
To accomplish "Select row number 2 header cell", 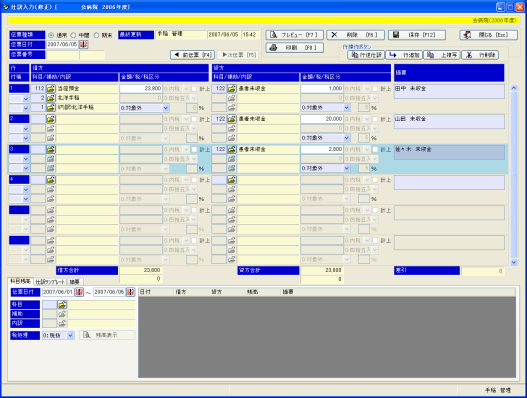I will tap(19, 119).
